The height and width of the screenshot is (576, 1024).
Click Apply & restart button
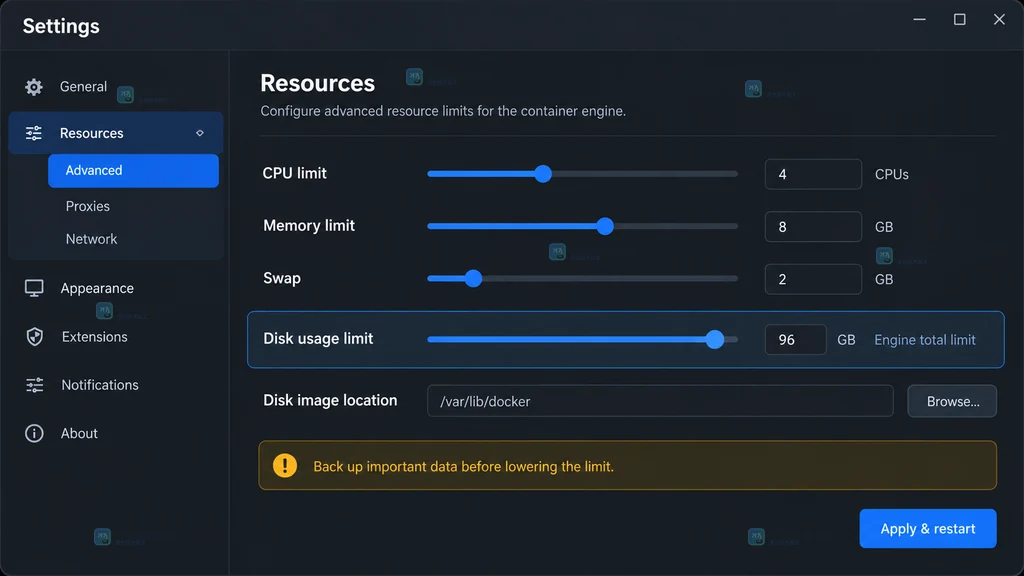(928, 528)
